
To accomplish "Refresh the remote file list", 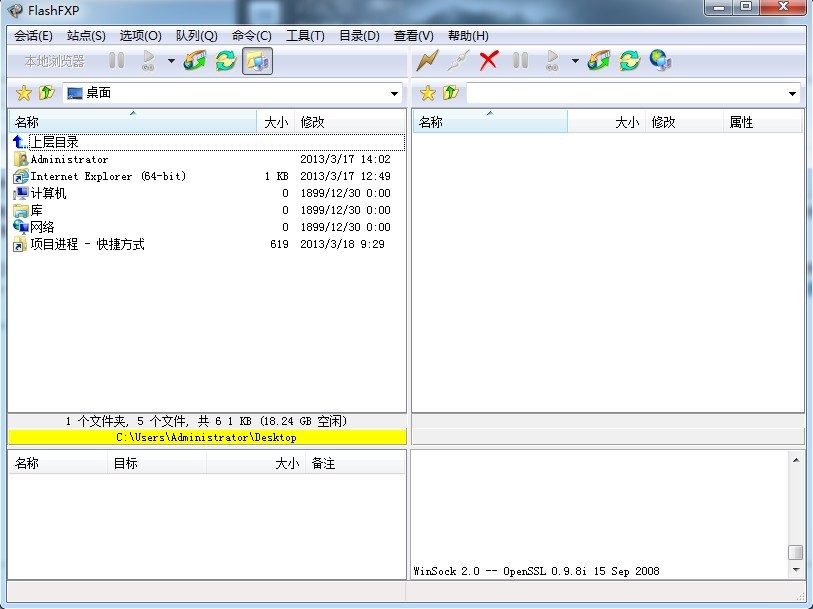I will click(629, 61).
